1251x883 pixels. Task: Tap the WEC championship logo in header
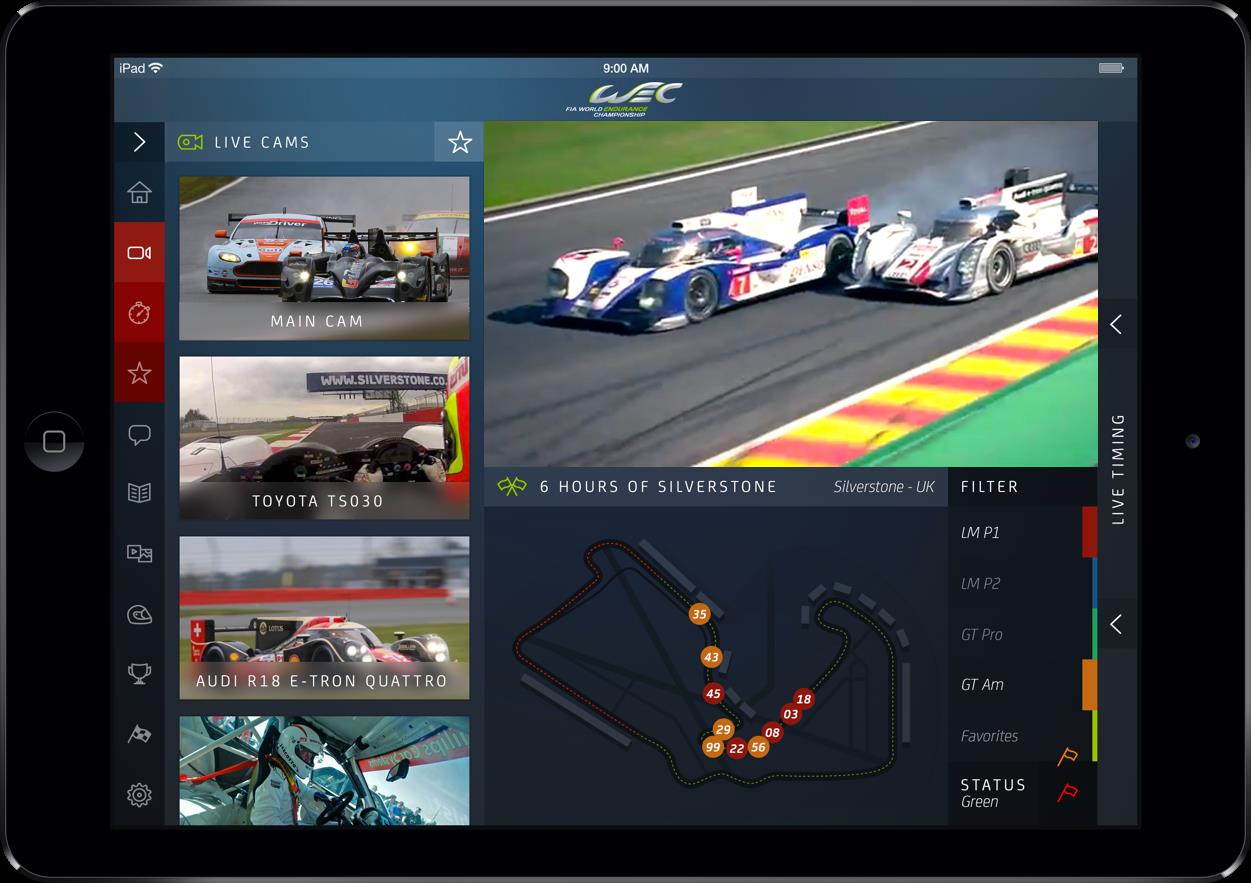(x=623, y=100)
